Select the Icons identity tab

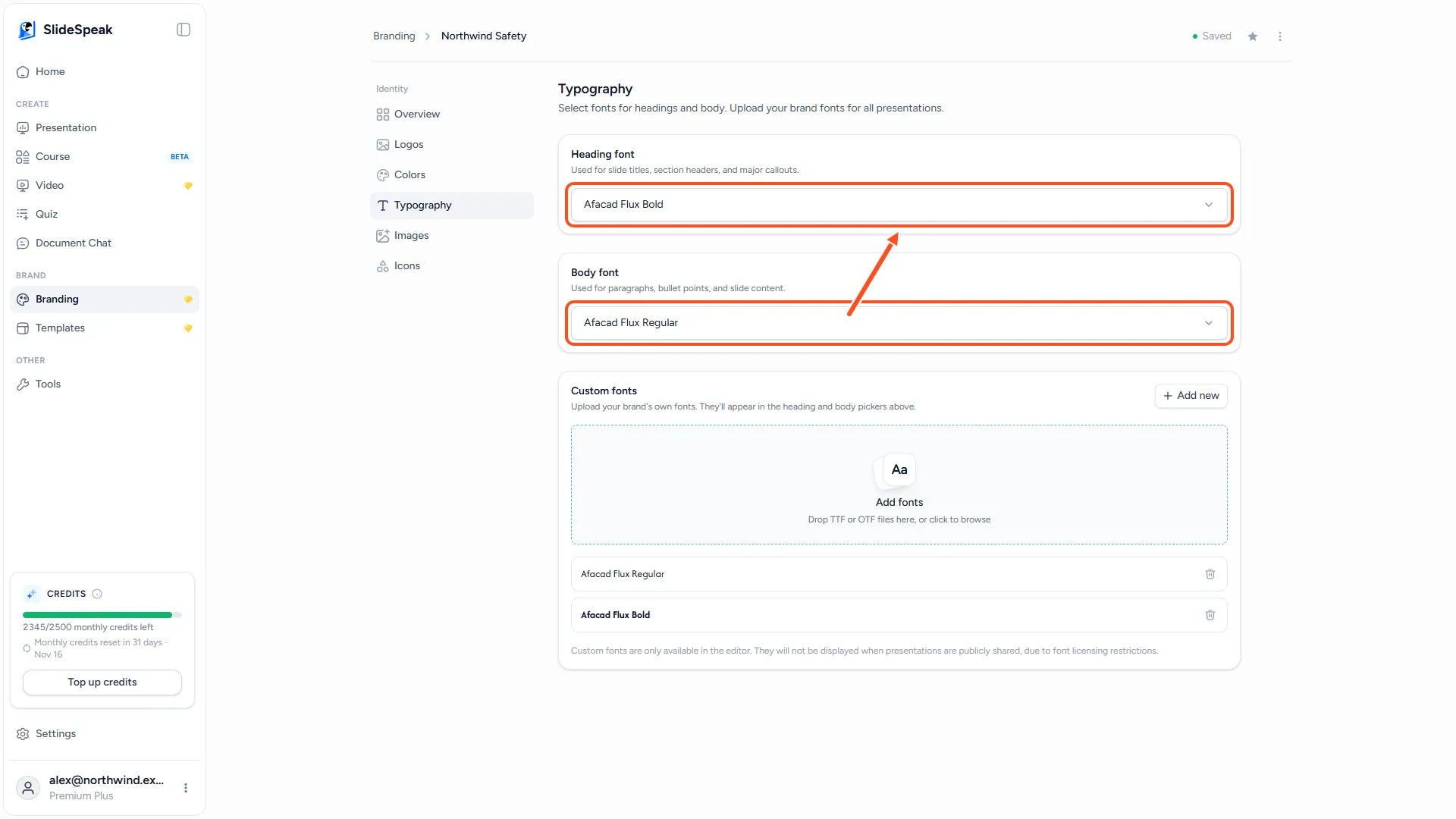tap(452, 265)
